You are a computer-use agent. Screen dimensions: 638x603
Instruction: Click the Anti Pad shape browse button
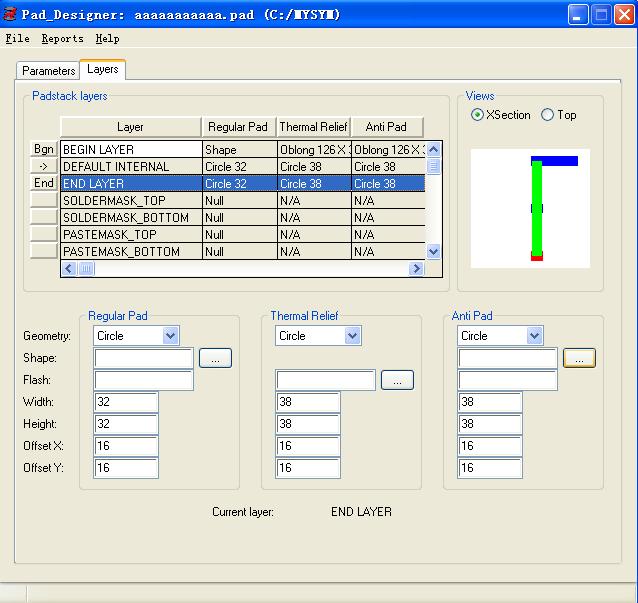point(579,358)
